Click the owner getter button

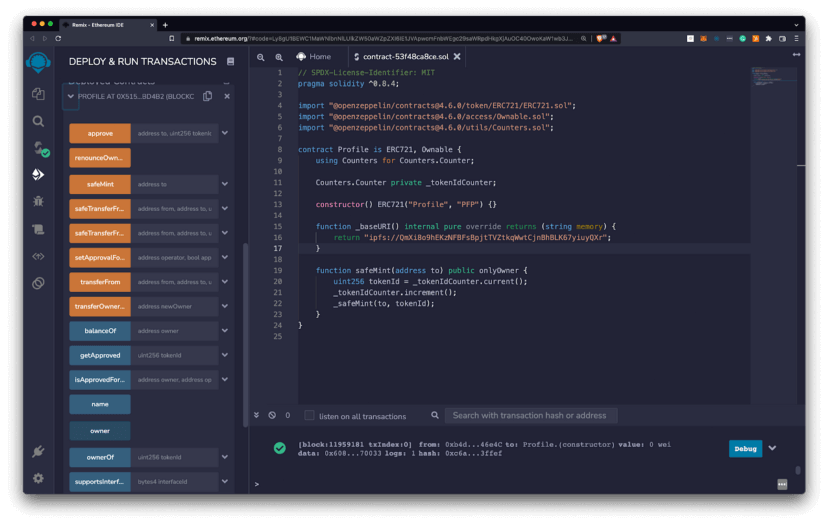coord(100,431)
